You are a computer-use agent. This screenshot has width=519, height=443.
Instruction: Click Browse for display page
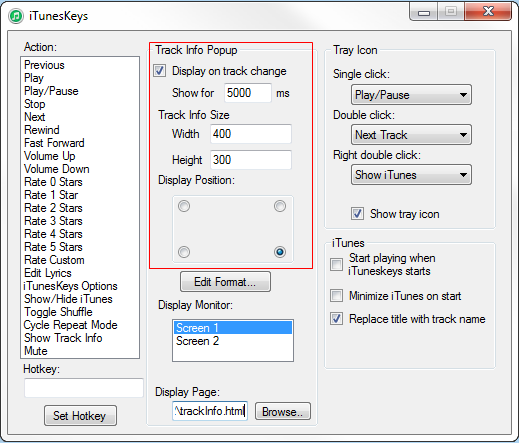[283, 411]
